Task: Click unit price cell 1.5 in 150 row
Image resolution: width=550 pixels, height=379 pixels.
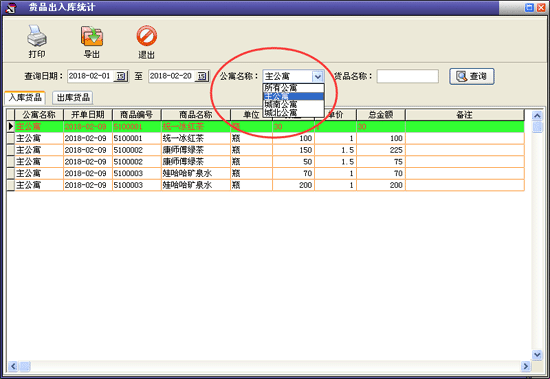Action: [x=335, y=150]
